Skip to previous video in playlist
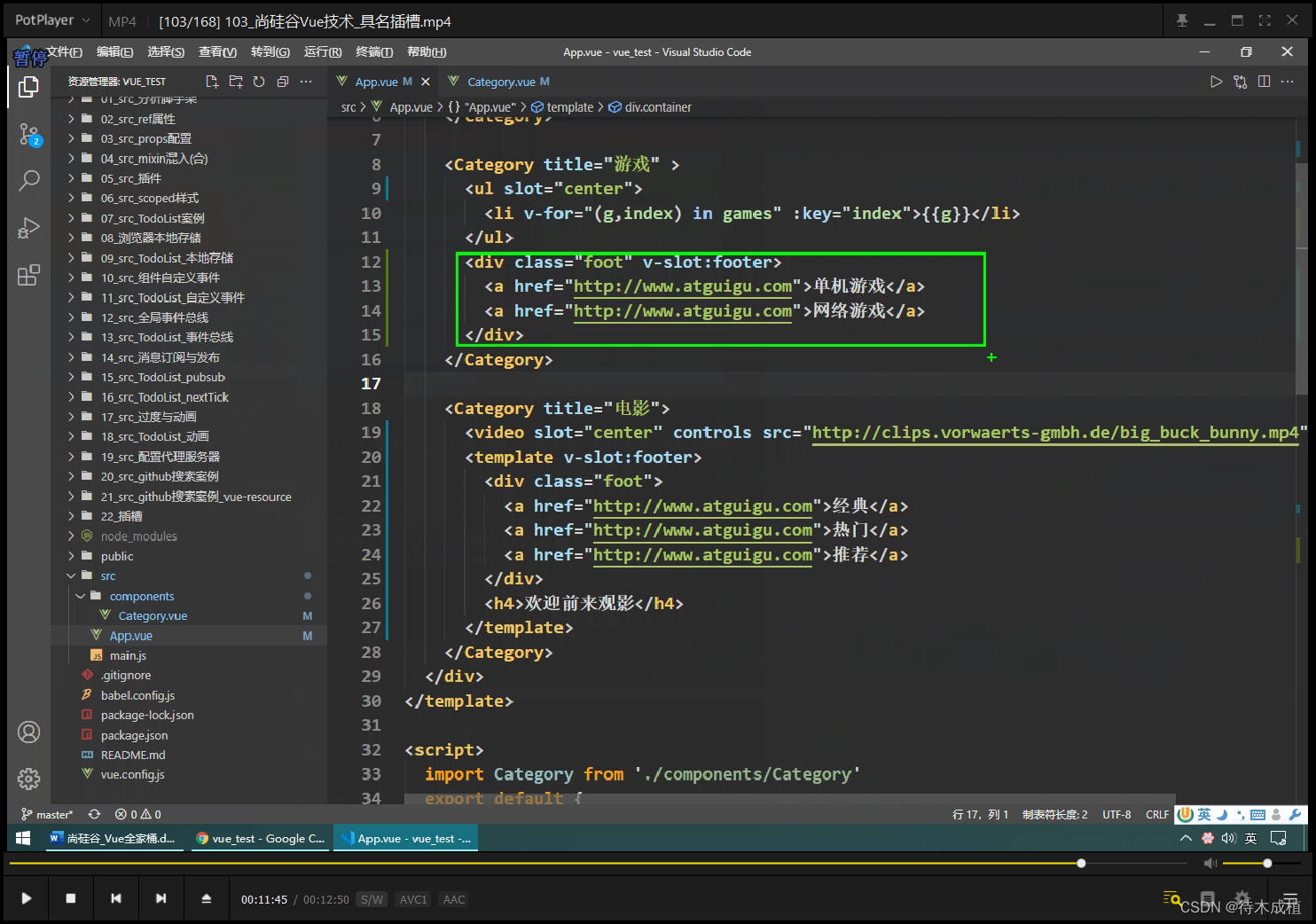 click(116, 898)
